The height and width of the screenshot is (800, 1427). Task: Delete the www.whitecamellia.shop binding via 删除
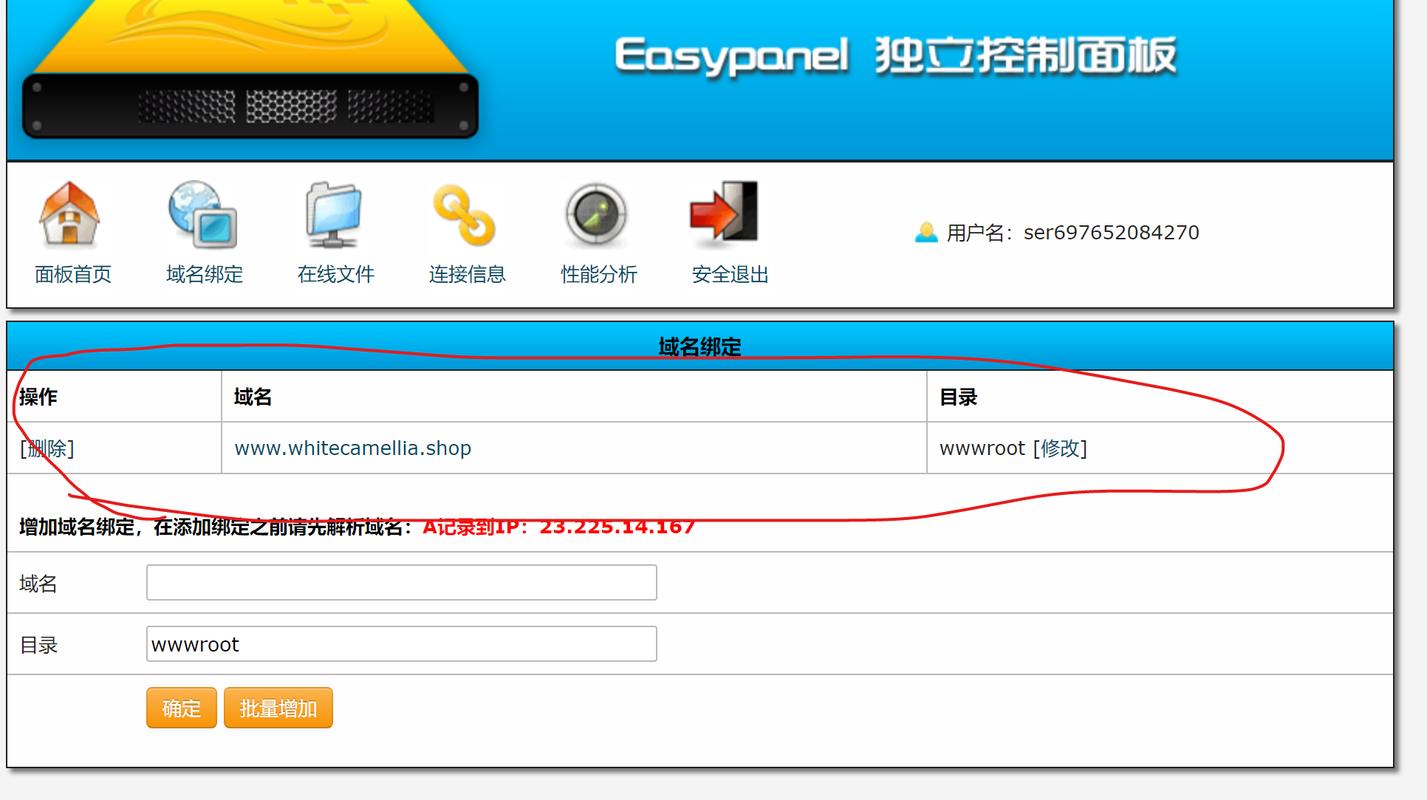(47, 448)
